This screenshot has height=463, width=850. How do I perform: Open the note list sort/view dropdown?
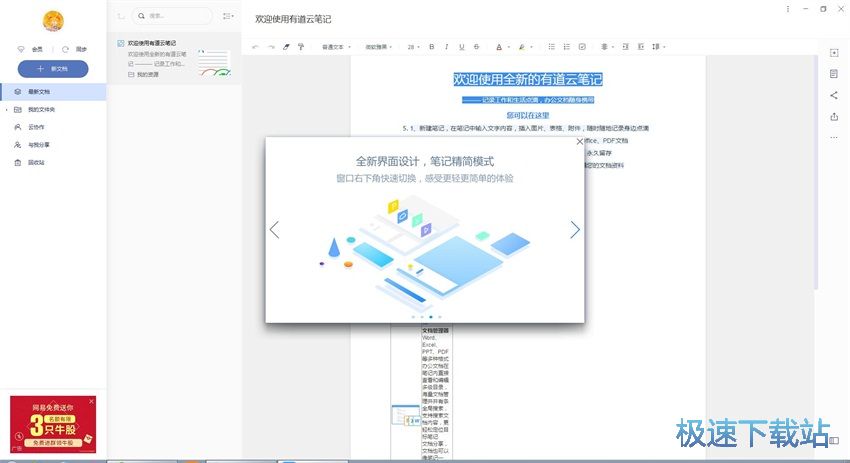pyautogui.click(x=228, y=16)
